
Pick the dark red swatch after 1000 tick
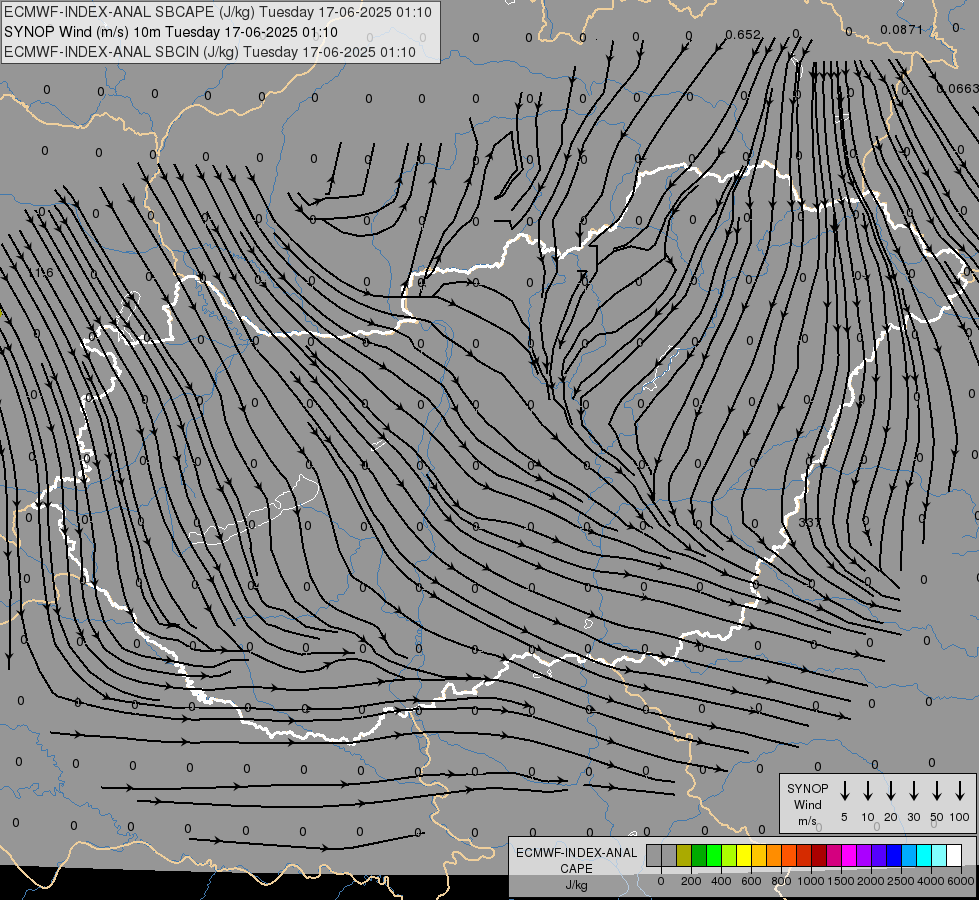click(819, 855)
